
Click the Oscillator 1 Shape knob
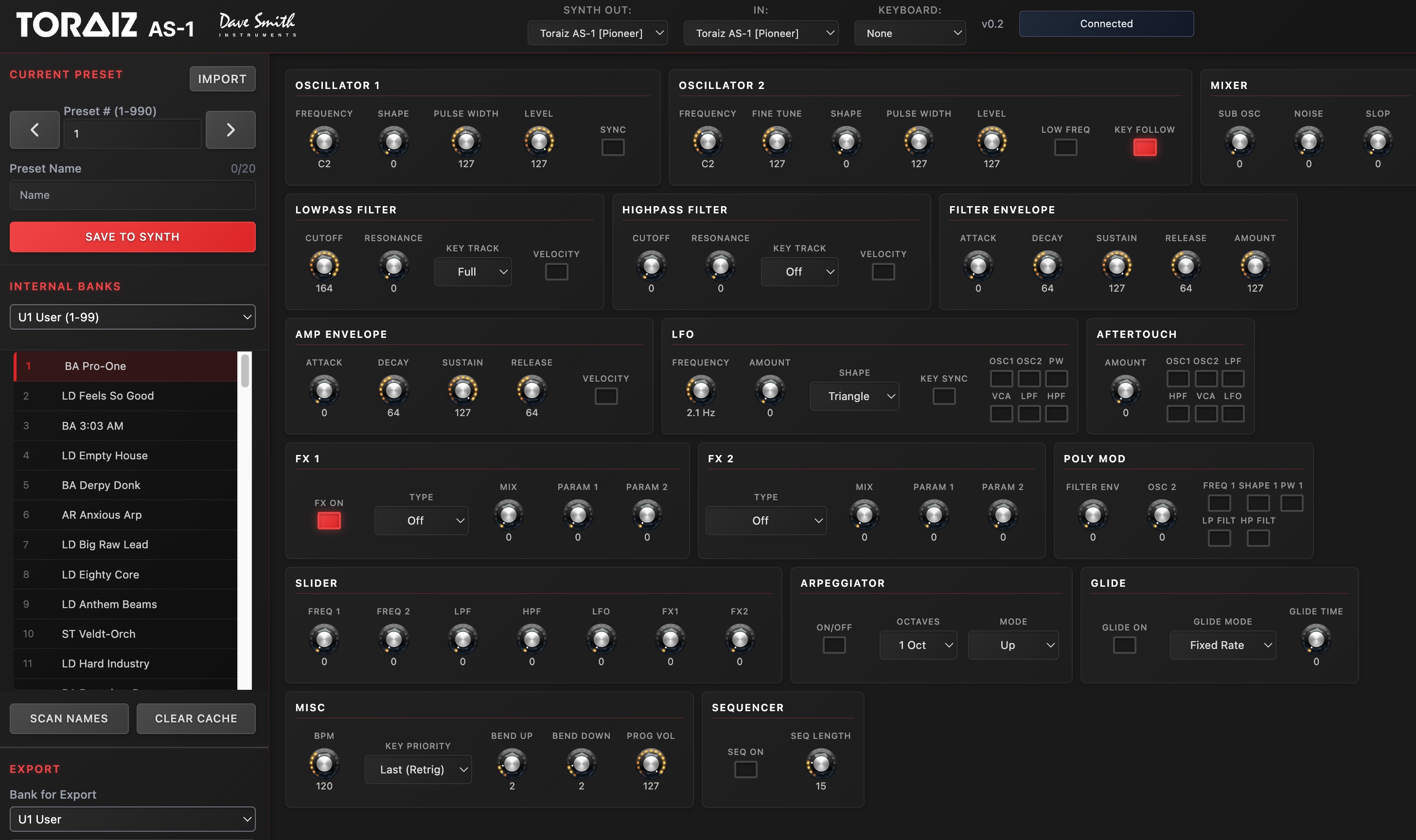pyautogui.click(x=393, y=141)
